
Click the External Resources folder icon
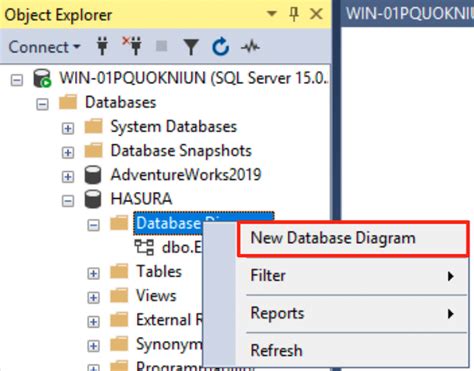click(x=119, y=319)
